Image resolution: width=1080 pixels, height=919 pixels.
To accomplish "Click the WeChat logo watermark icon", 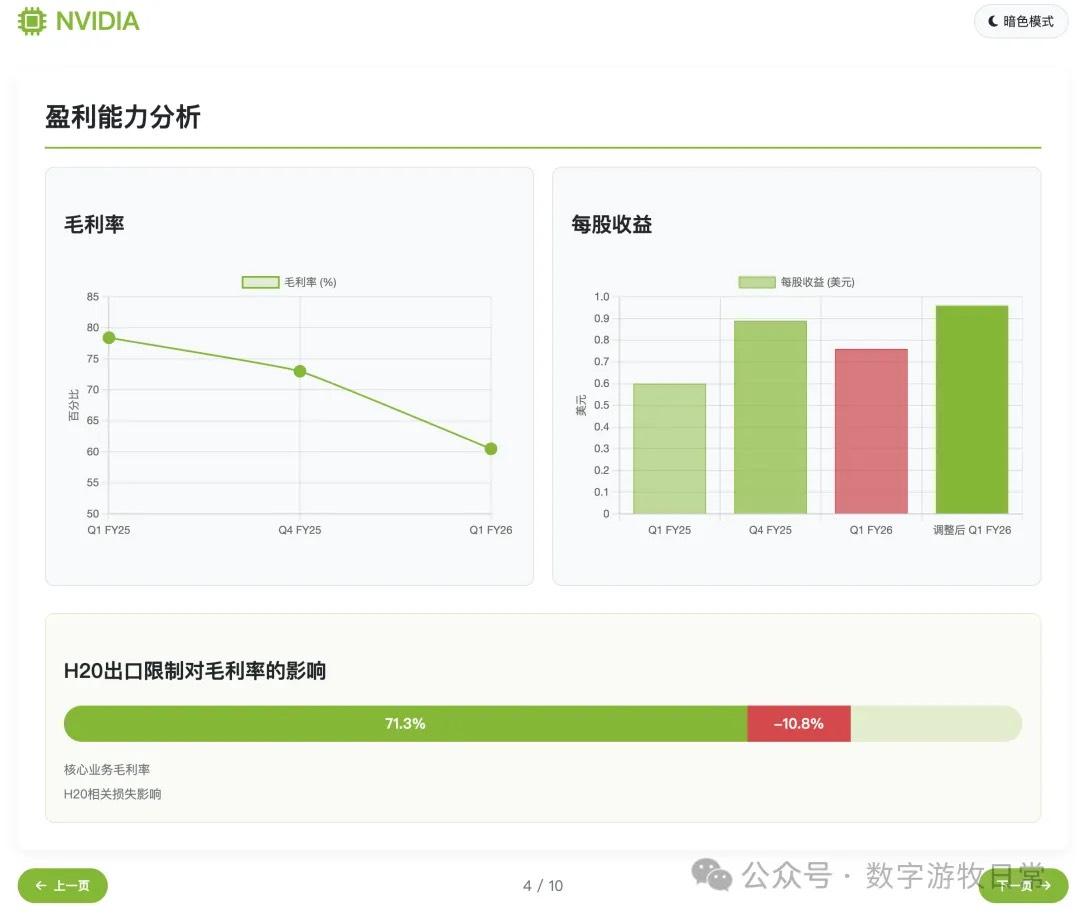I will 712,877.
